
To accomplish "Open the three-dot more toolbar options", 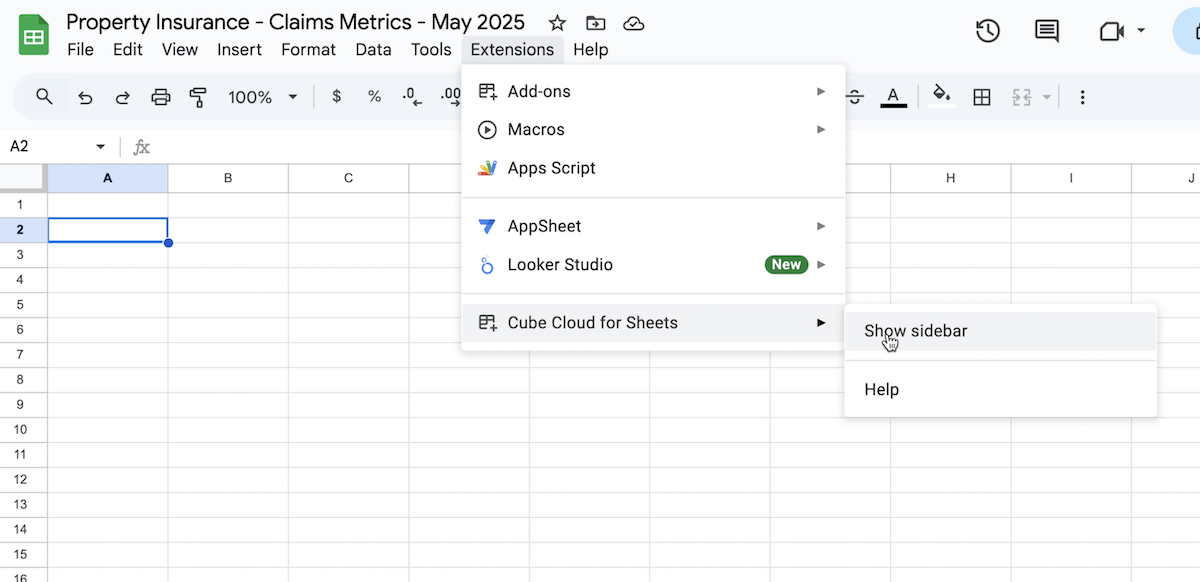I will point(1082,97).
